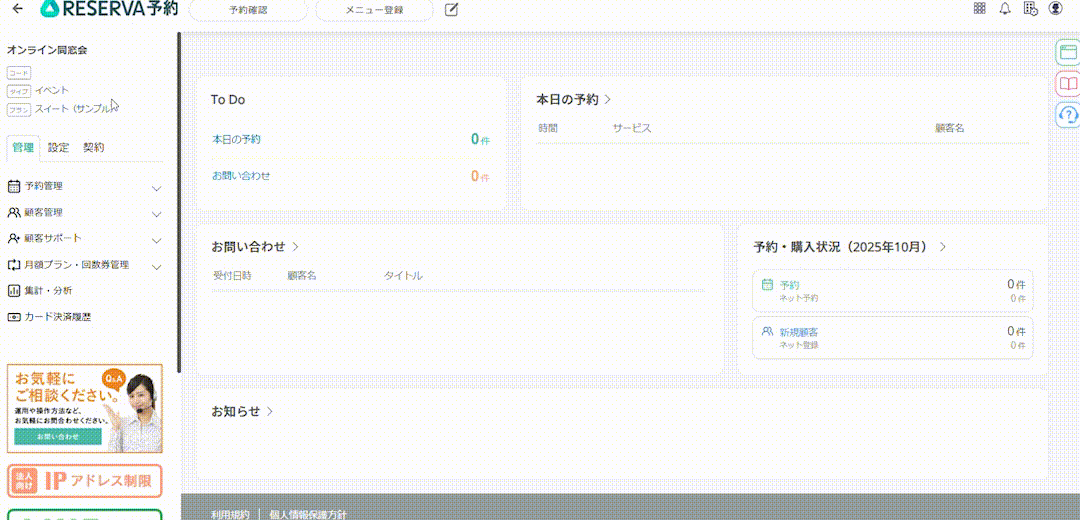Click the 顧客管理 people icon
This screenshot has height=520, width=1080.
click(x=13, y=212)
